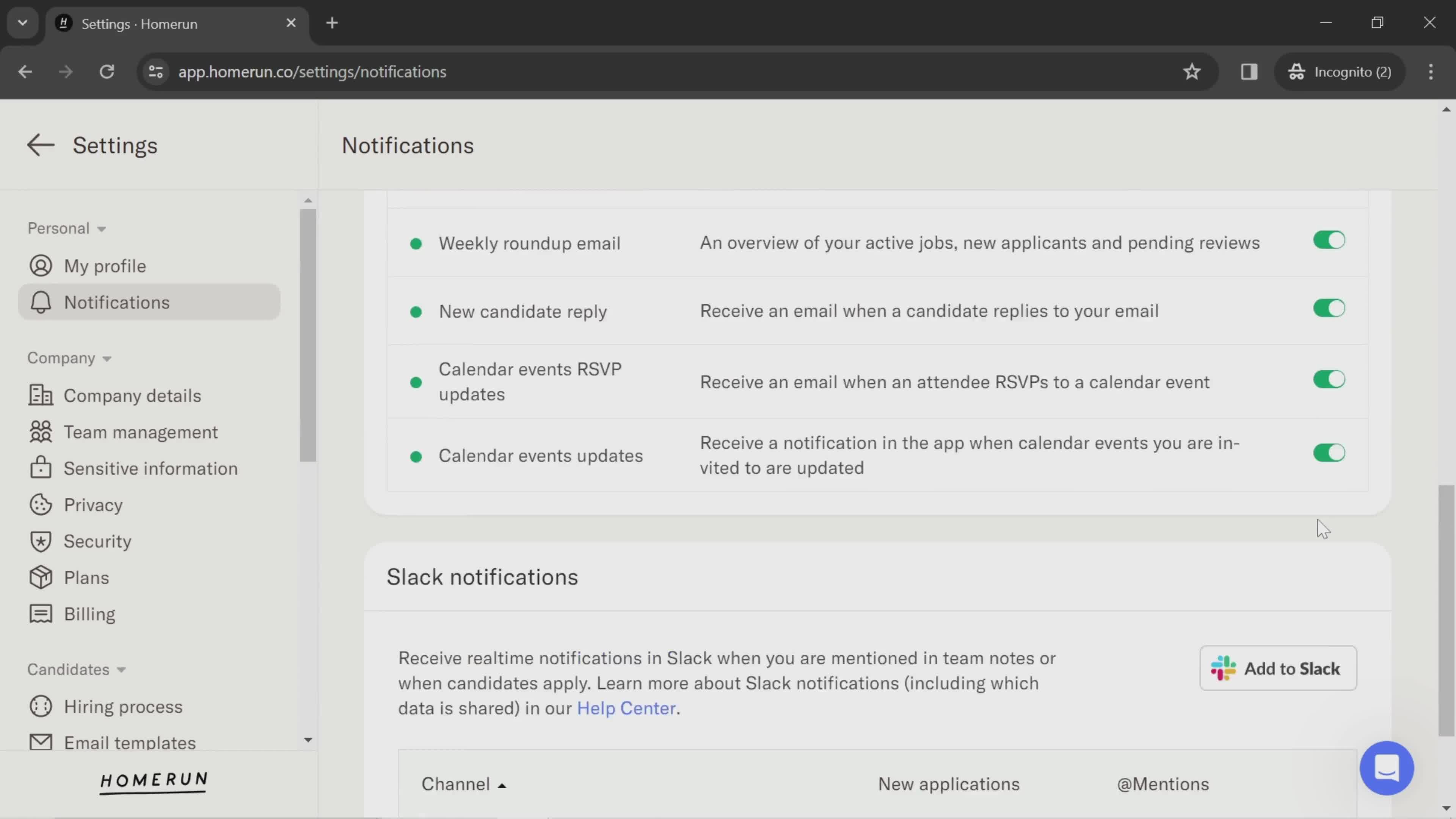The width and height of the screenshot is (1456, 819).
Task: Bookmark this page with star icon
Action: 1191,72
